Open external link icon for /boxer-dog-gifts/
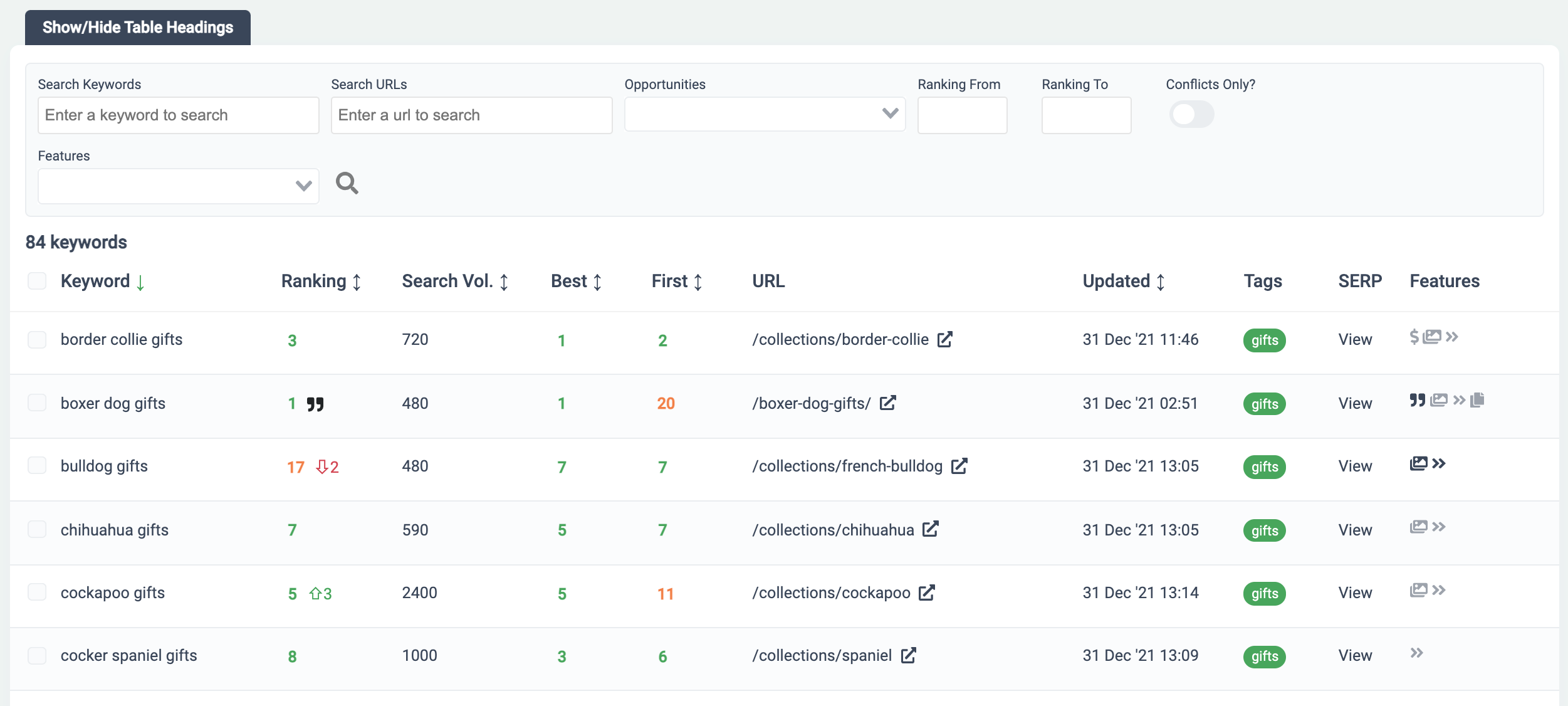Screen dimensions: 1568x706 point(888,403)
